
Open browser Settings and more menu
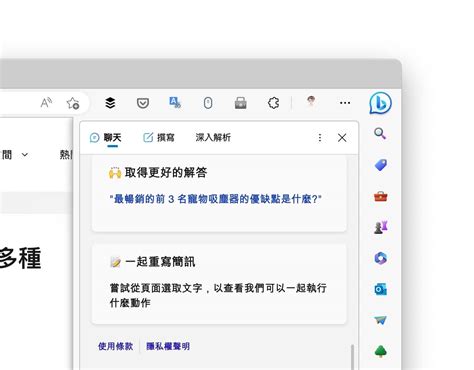(x=345, y=103)
